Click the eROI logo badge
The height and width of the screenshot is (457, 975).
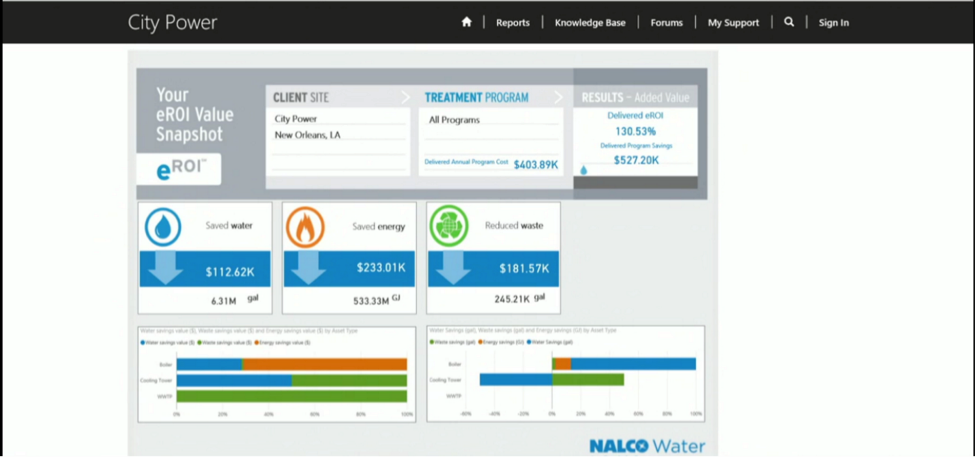point(179,169)
